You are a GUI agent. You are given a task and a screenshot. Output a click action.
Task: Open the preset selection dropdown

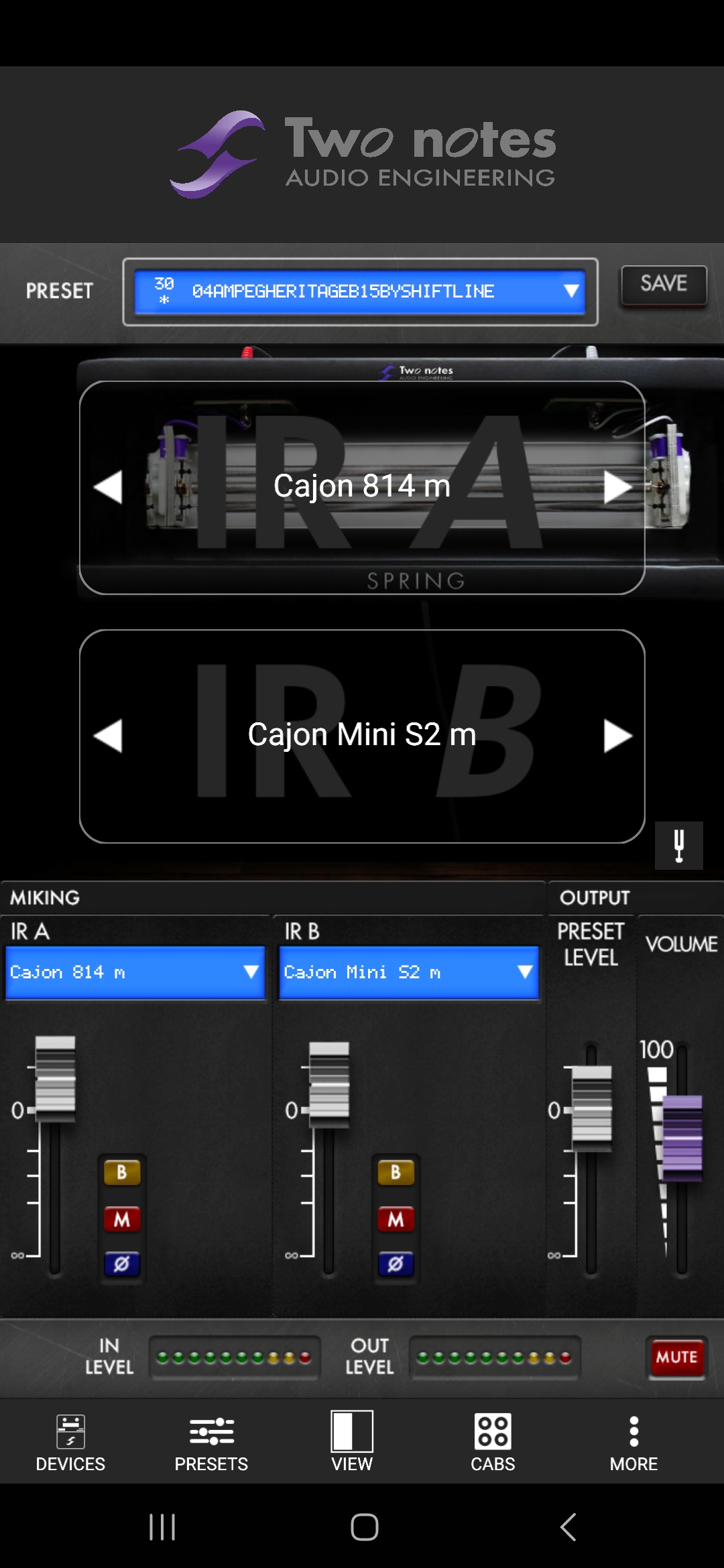[360, 291]
